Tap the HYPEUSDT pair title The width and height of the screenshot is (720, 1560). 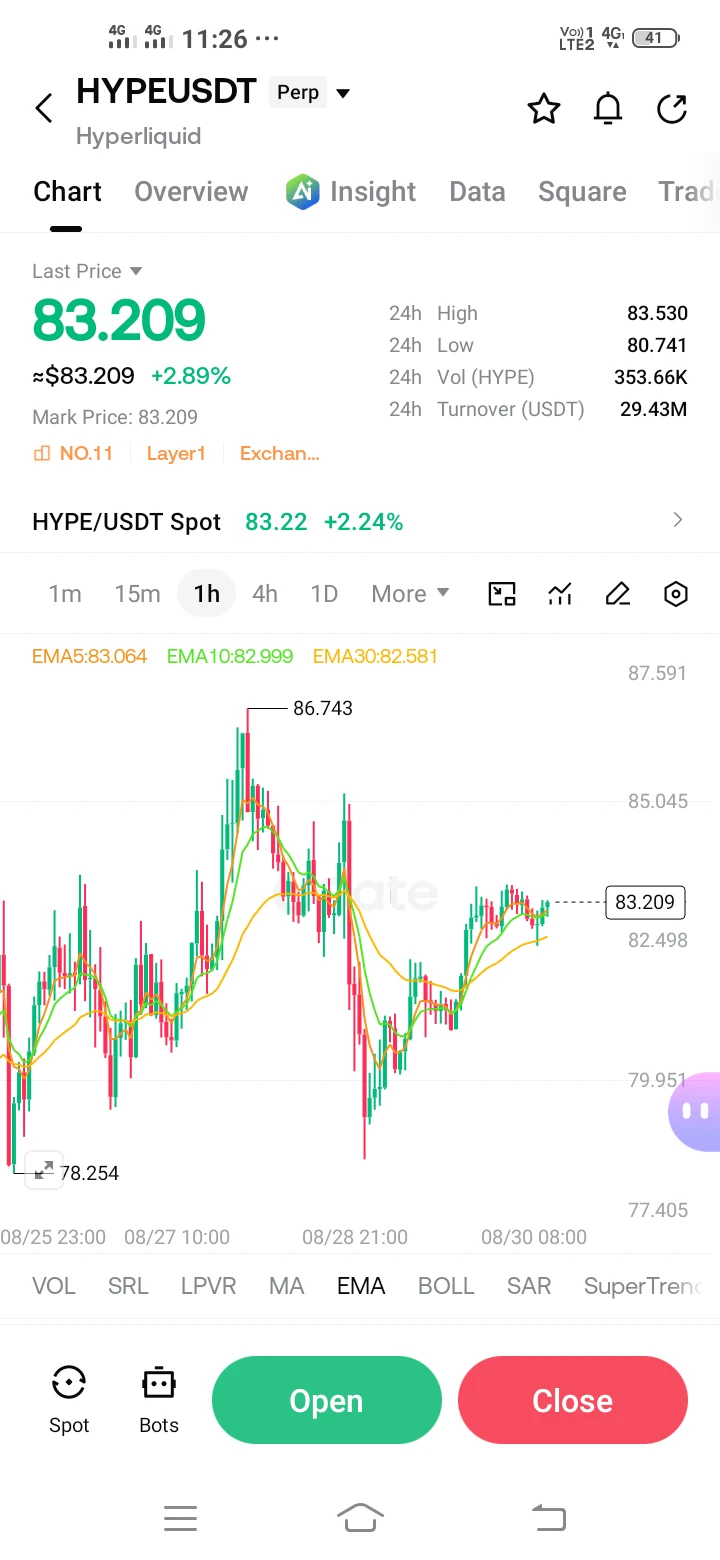tap(166, 92)
